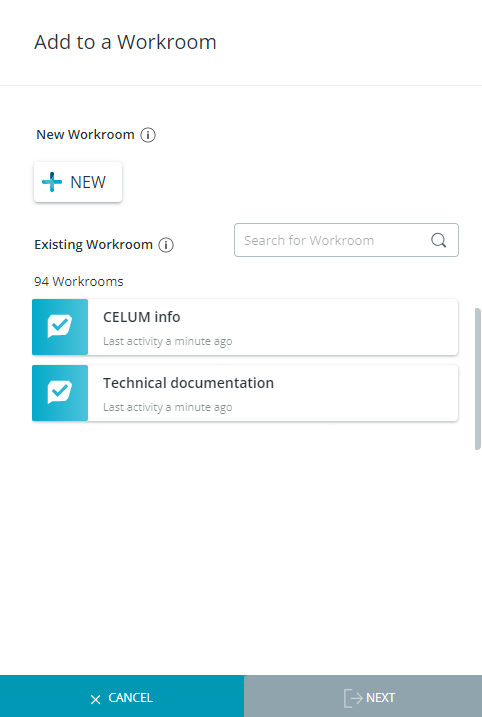Screen dimensions: 482x717
Task: Click the workroom list vertical scrollbar
Action: tap(478, 379)
